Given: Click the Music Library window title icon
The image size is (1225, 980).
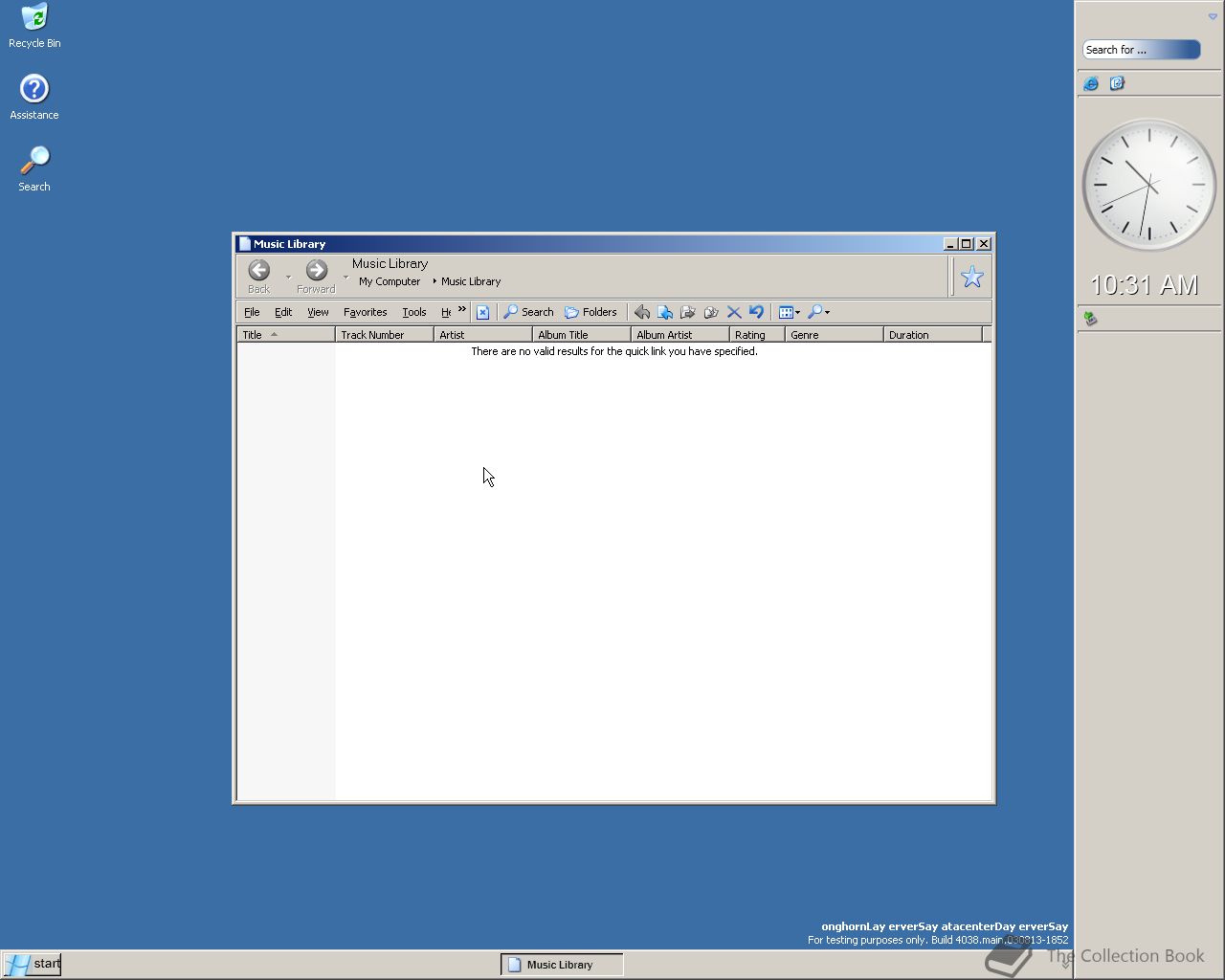Looking at the screenshot, I should (245, 244).
